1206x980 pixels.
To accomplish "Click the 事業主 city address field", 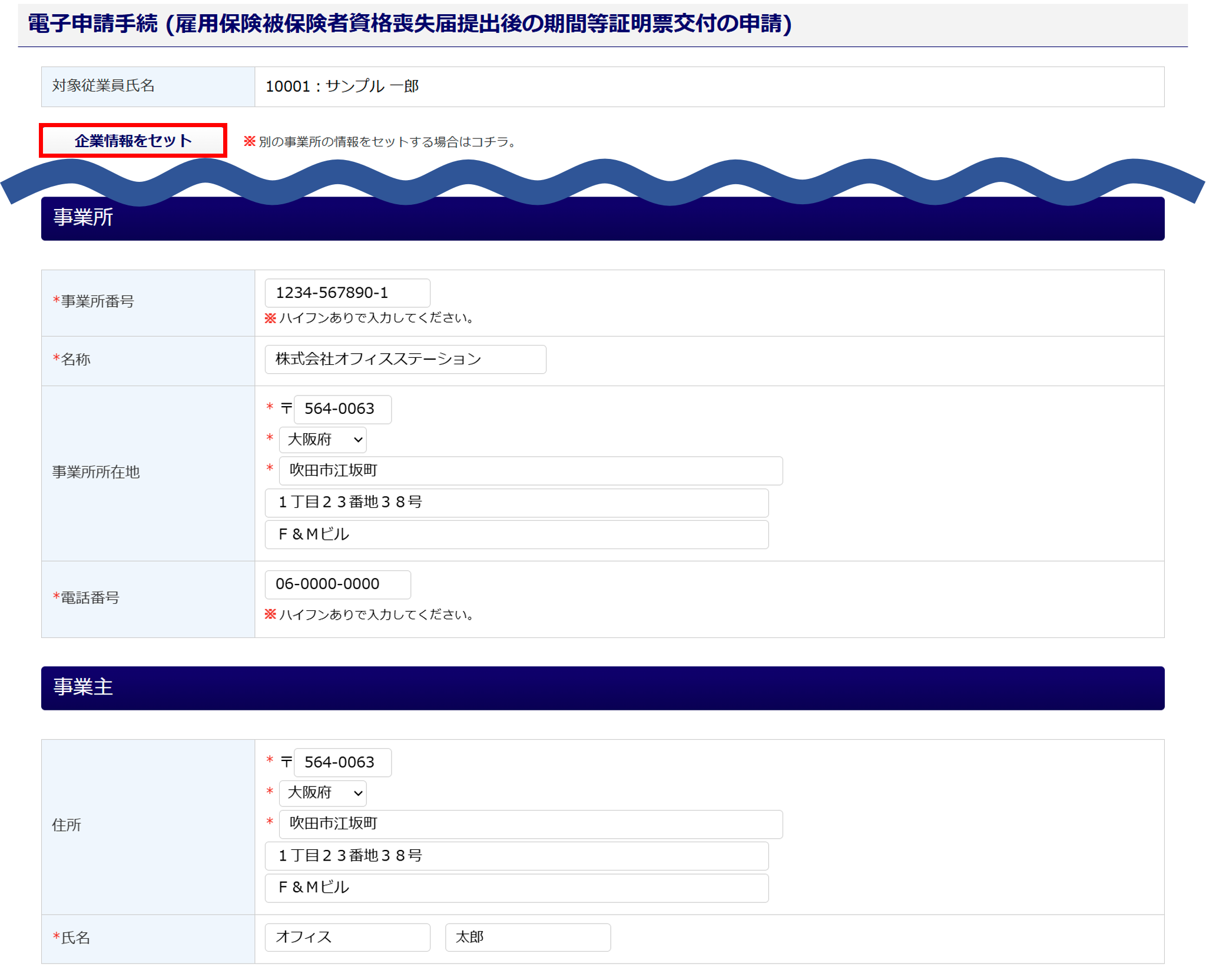I will click(x=530, y=823).
